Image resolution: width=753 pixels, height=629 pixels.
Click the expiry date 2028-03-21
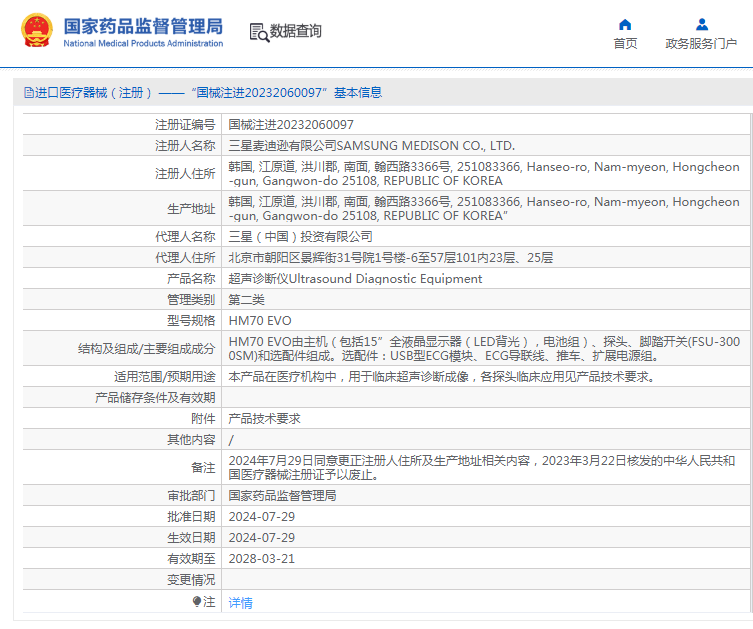pos(262,559)
